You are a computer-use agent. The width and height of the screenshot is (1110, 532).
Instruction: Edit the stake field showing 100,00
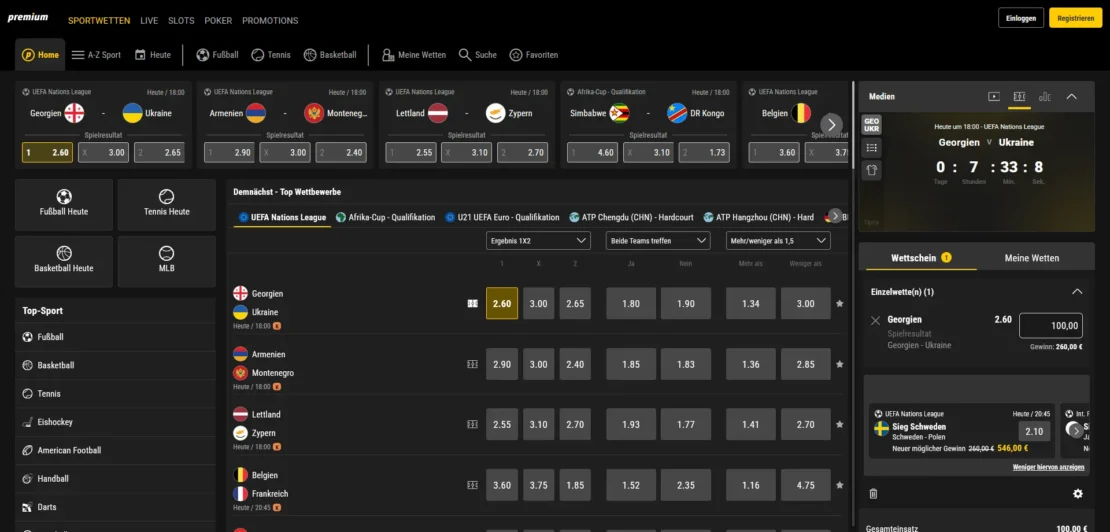[x=1051, y=325]
